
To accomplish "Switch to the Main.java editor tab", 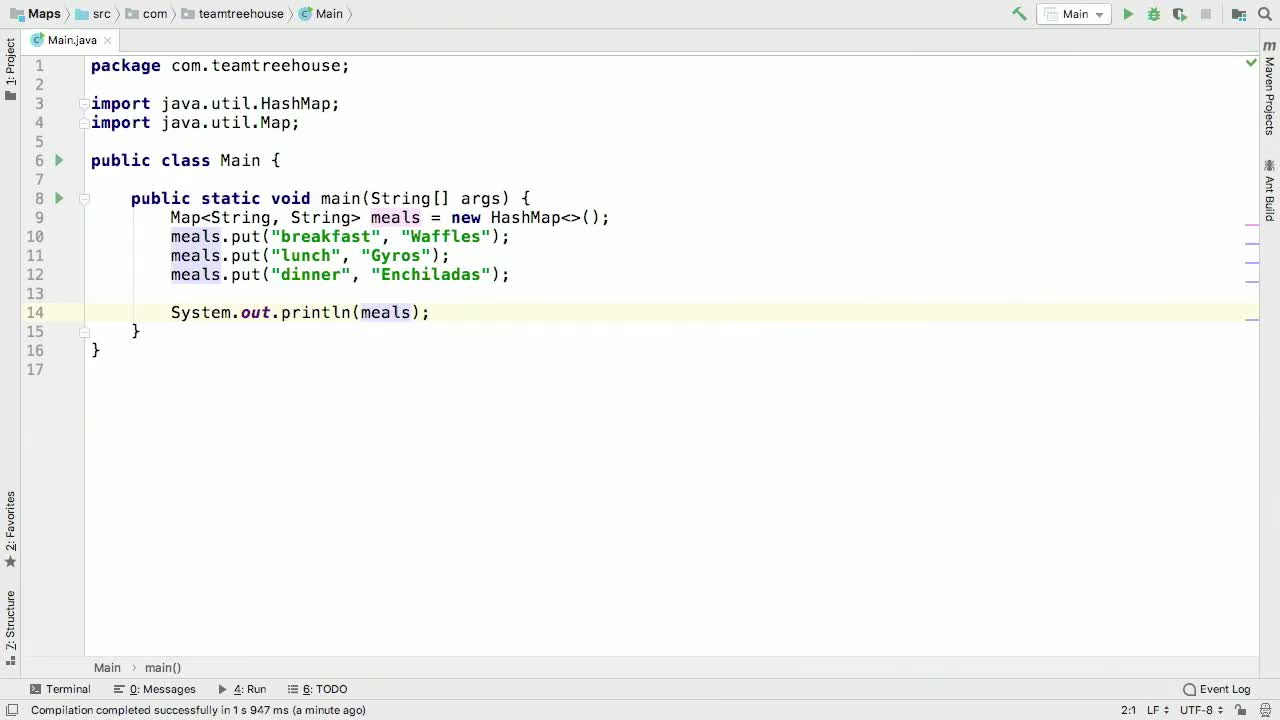I will (65, 40).
